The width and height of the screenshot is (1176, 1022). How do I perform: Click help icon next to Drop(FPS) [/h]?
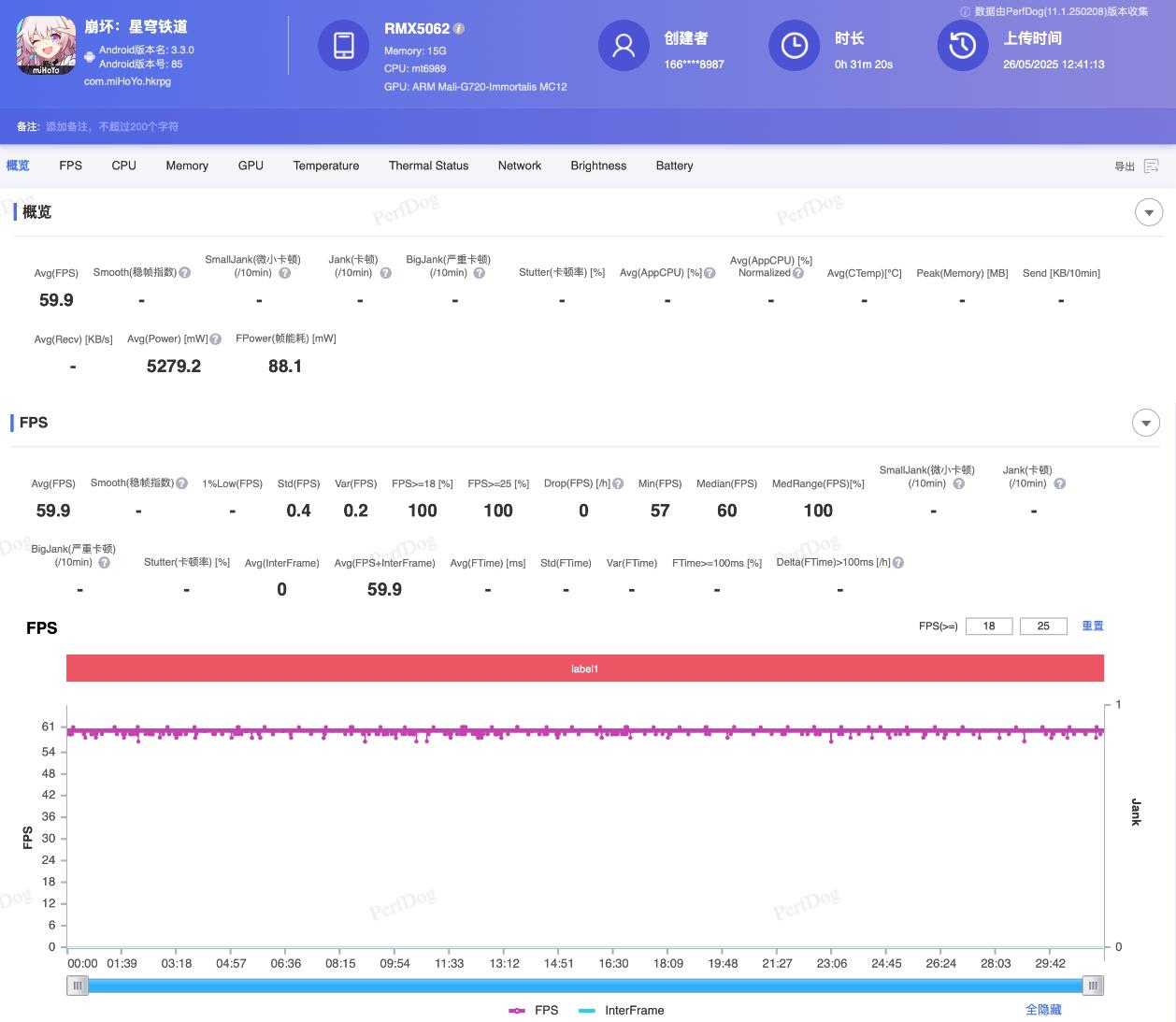(x=618, y=483)
